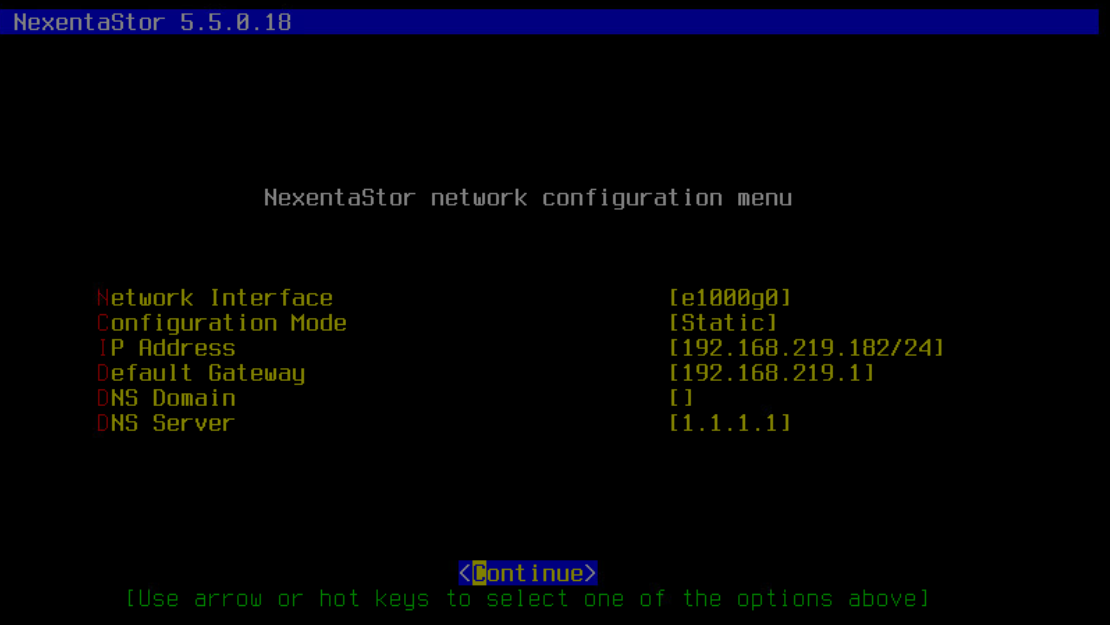Select the Network Interface menu option
This screenshot has width=1110, height=625.
point(214,298)
